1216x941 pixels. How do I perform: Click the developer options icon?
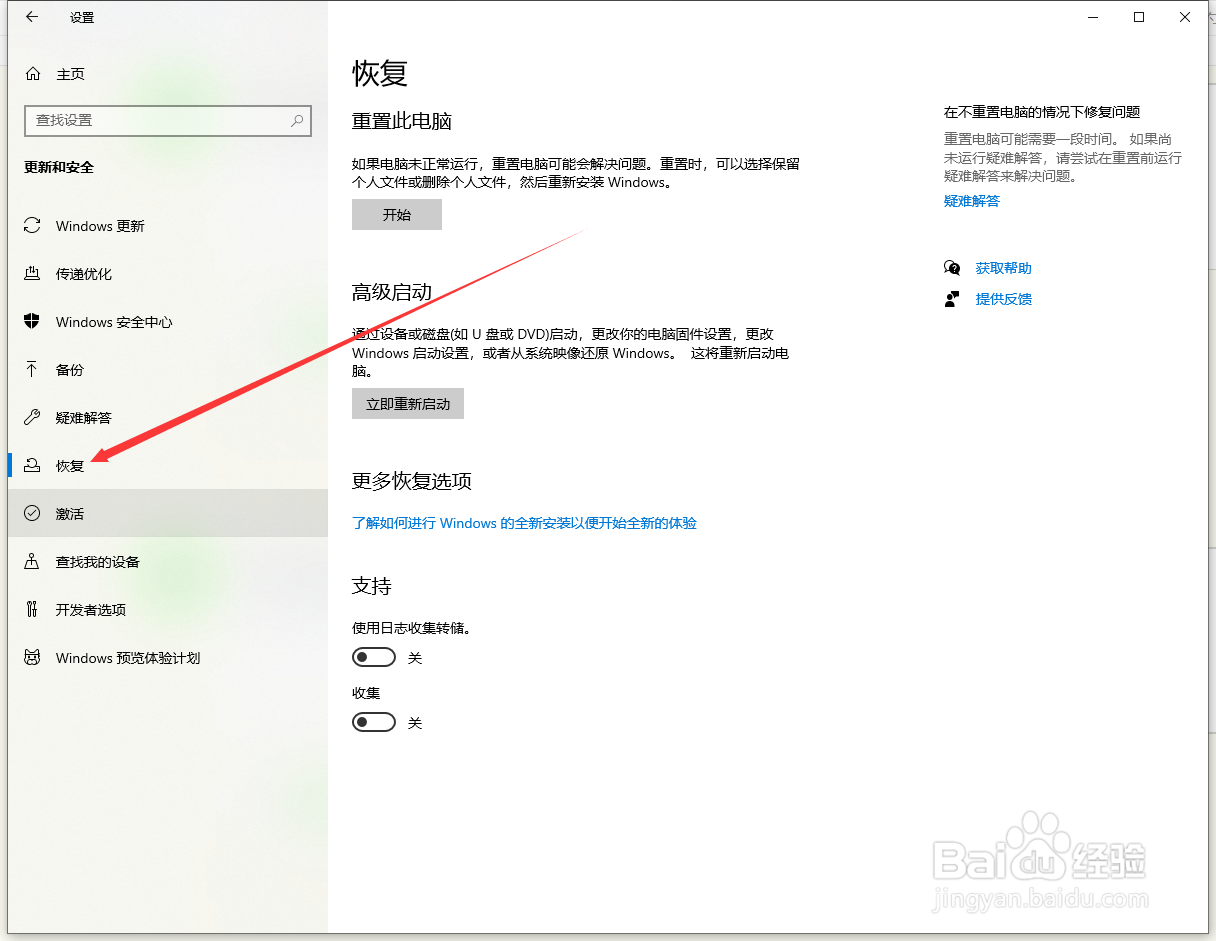[x=33, y=610]
